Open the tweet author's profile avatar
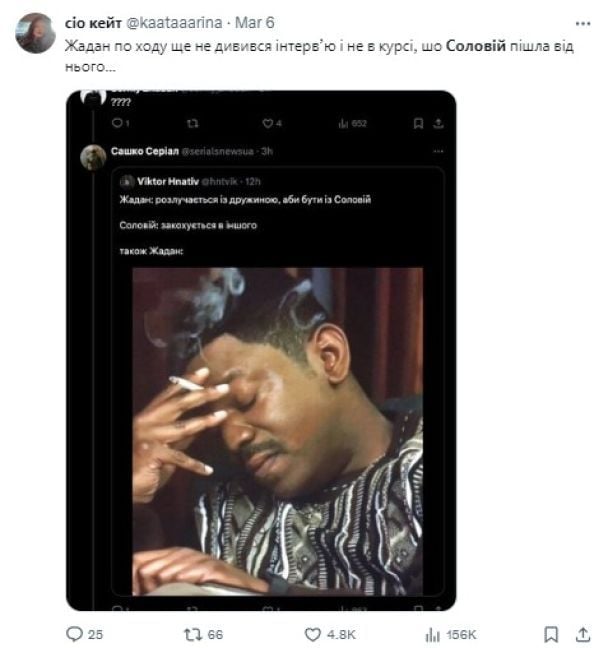608x648 pixels. [36, 33]
